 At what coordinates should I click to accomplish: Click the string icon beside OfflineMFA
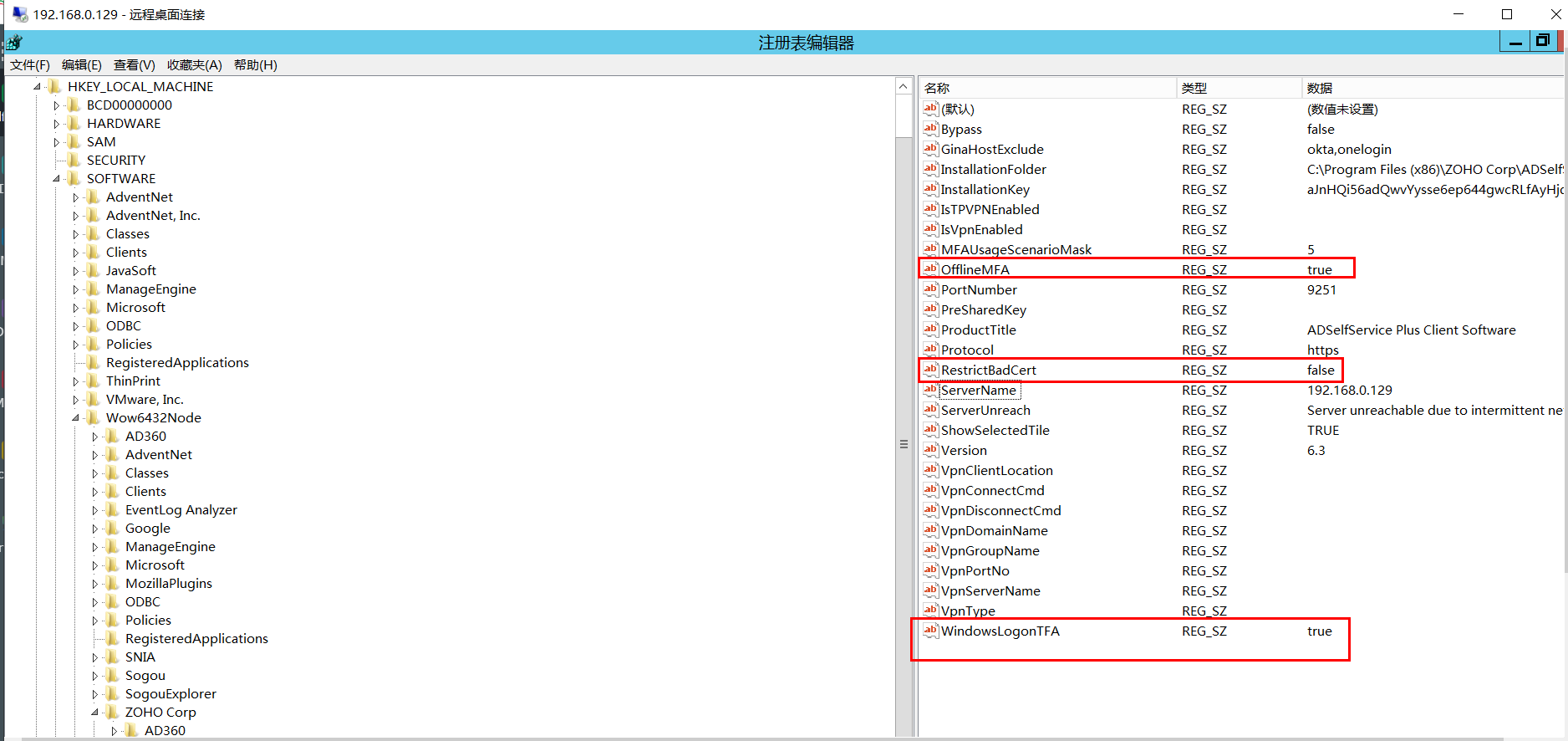coord(930,269)
